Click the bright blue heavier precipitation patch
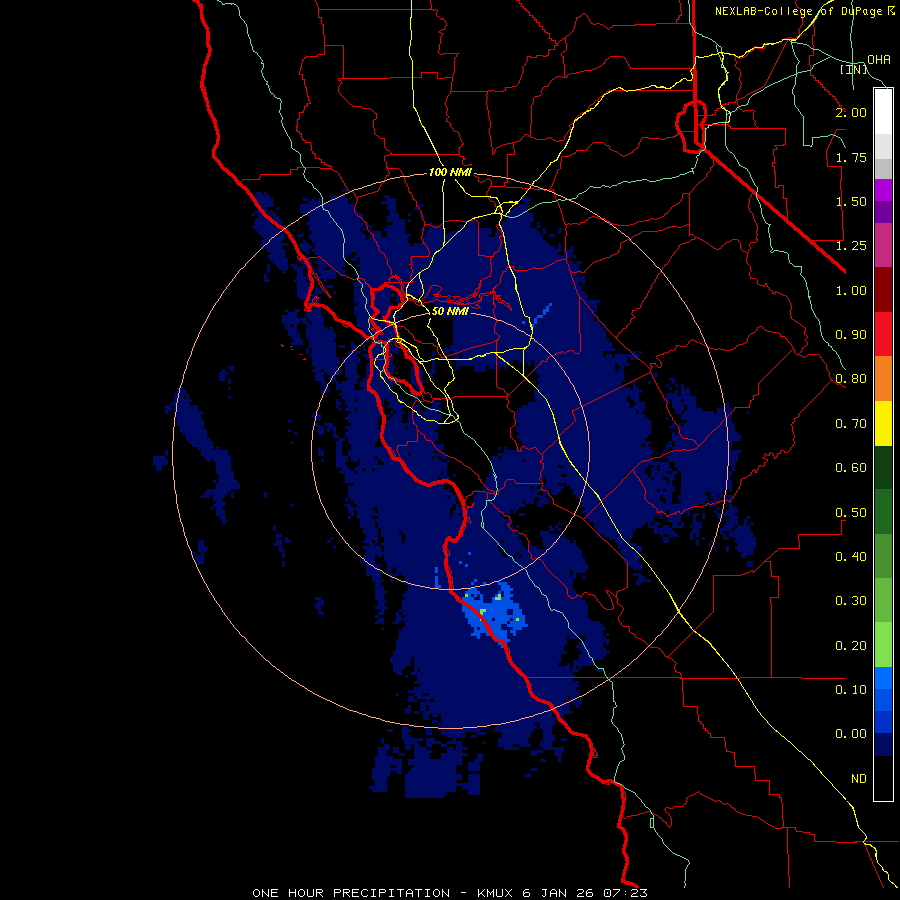900x900 pixels. (495, 612)
